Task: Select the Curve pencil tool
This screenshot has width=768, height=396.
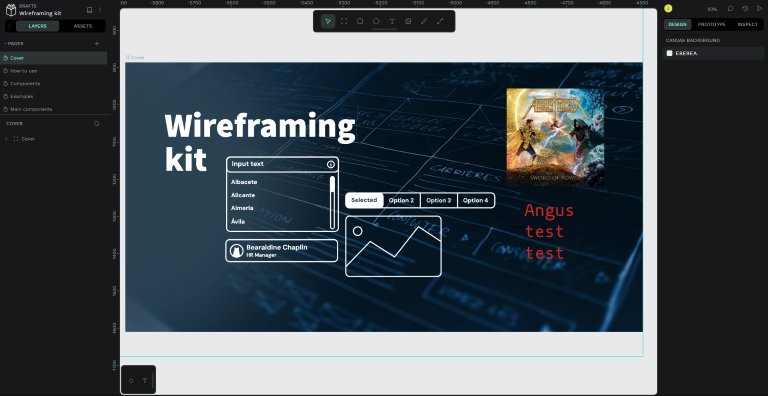Action: (424, 21)
